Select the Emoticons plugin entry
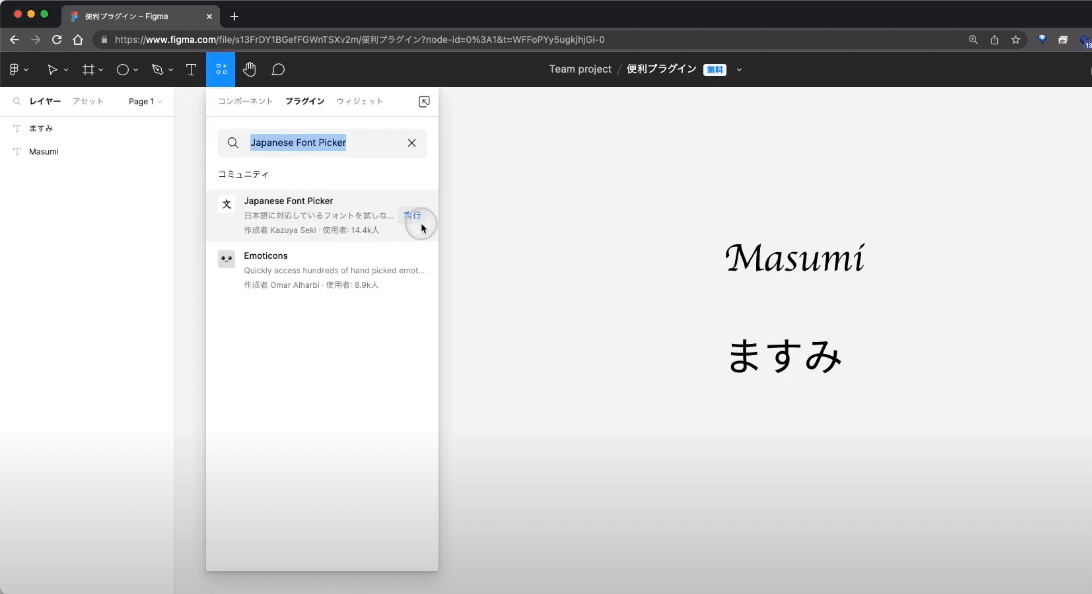 [x=322, y=269]
